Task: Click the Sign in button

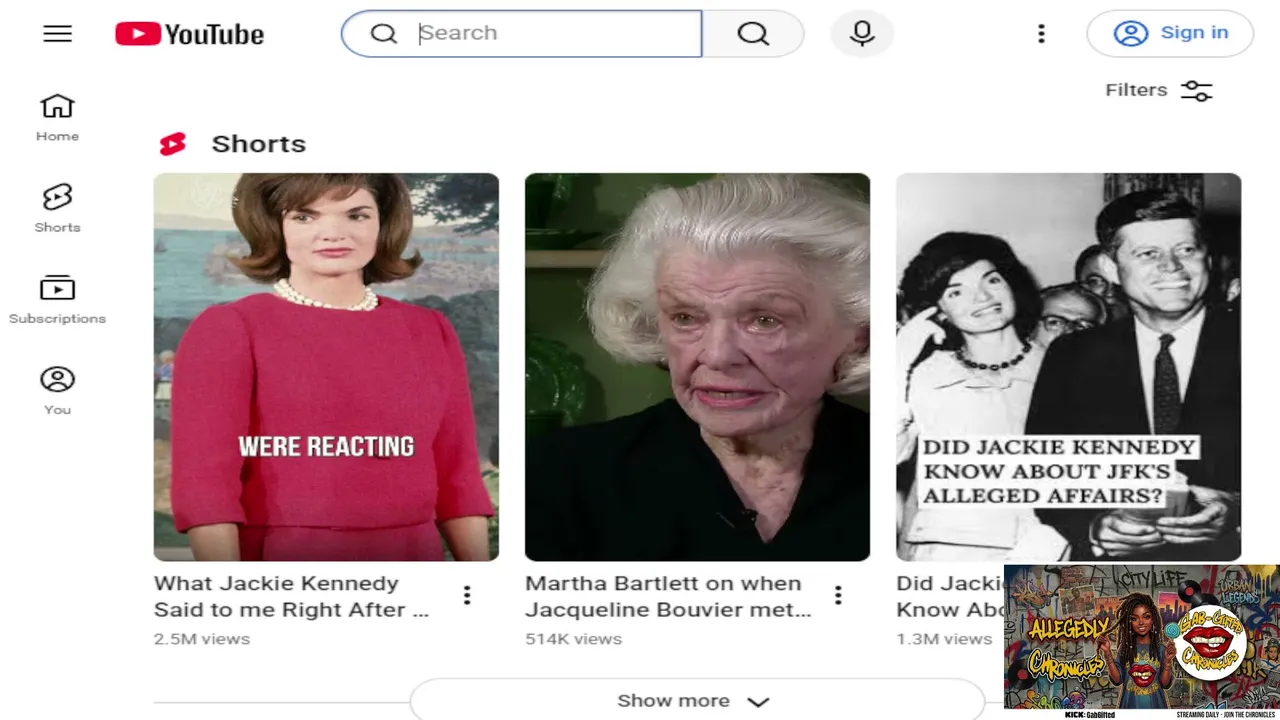Action: tap(1170, 33)
